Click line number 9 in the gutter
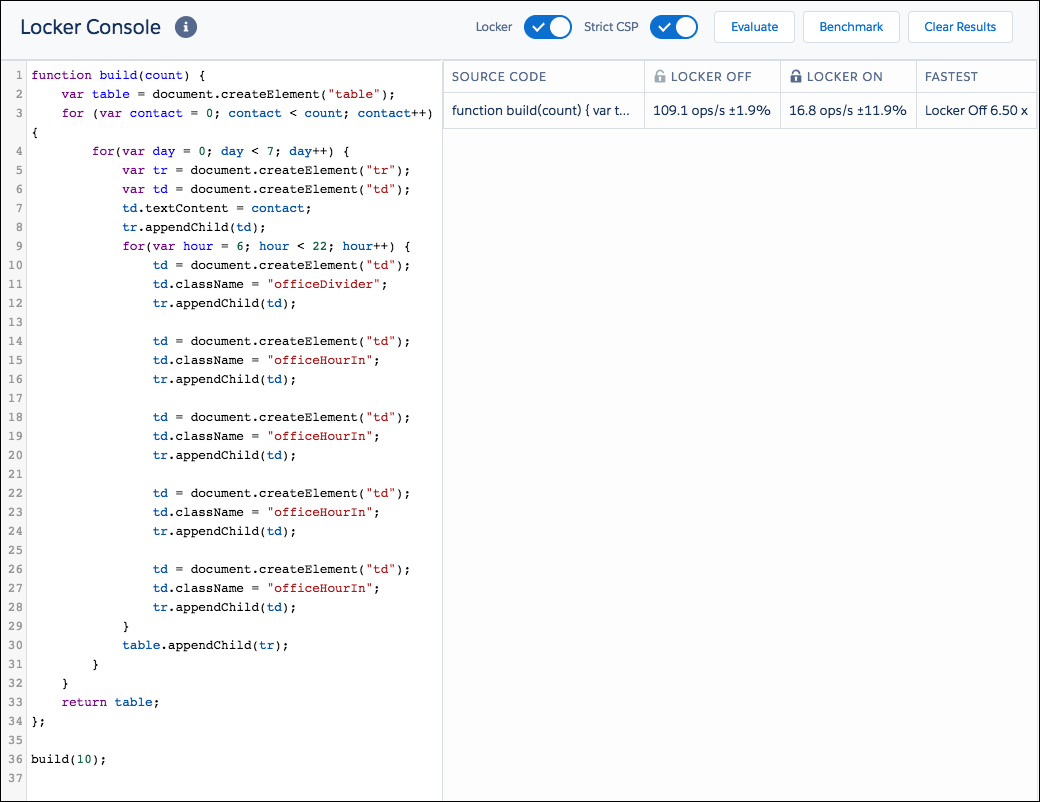Viewport: 1040px width, 802px height. [19, 246]
